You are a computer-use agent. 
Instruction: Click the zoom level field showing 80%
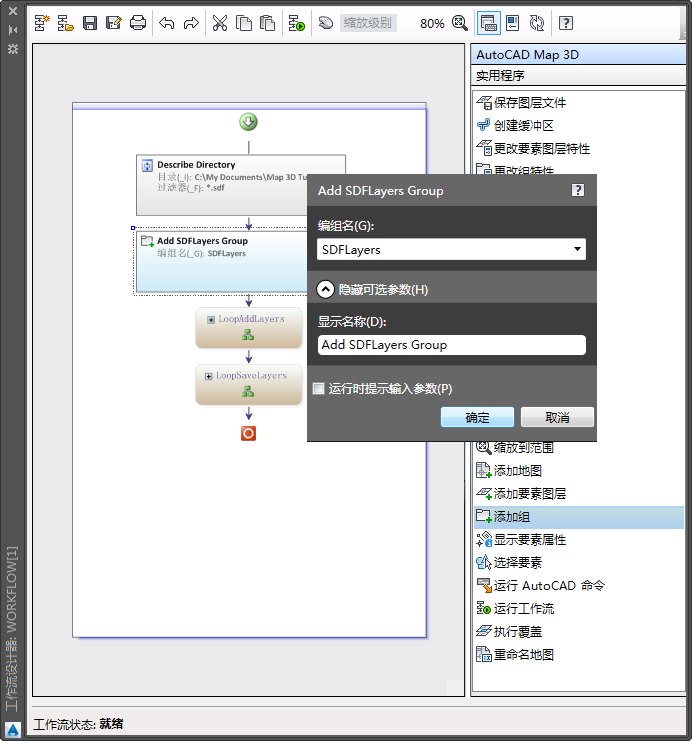[432, 23]
